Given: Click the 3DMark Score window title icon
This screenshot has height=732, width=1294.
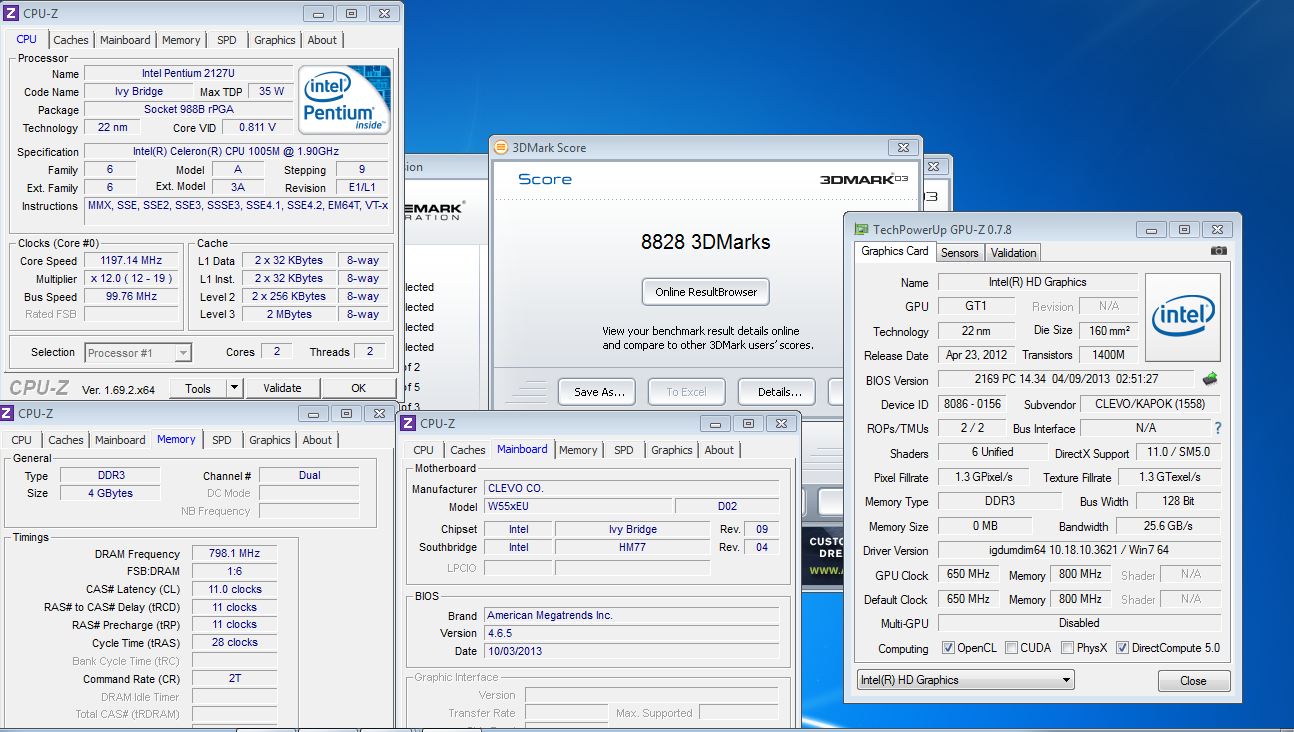Looking at the screenshot, I should click(x=501, y=147).
